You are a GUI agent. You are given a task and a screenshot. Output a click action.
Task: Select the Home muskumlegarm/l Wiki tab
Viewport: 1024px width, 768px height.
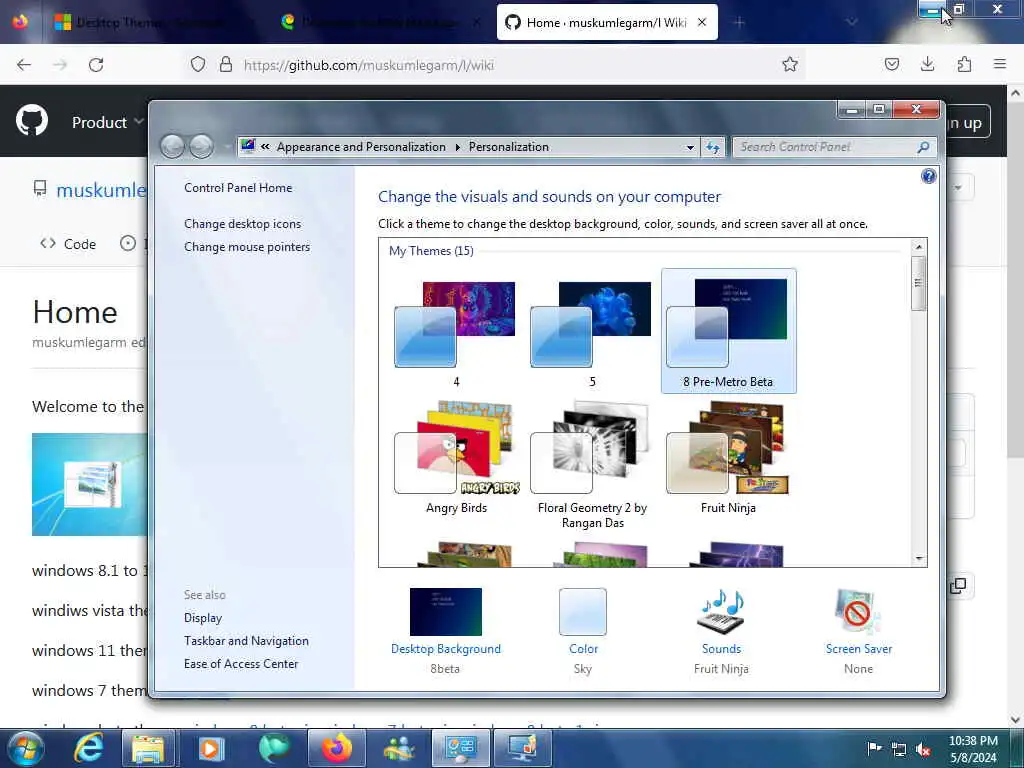(607, 22)
